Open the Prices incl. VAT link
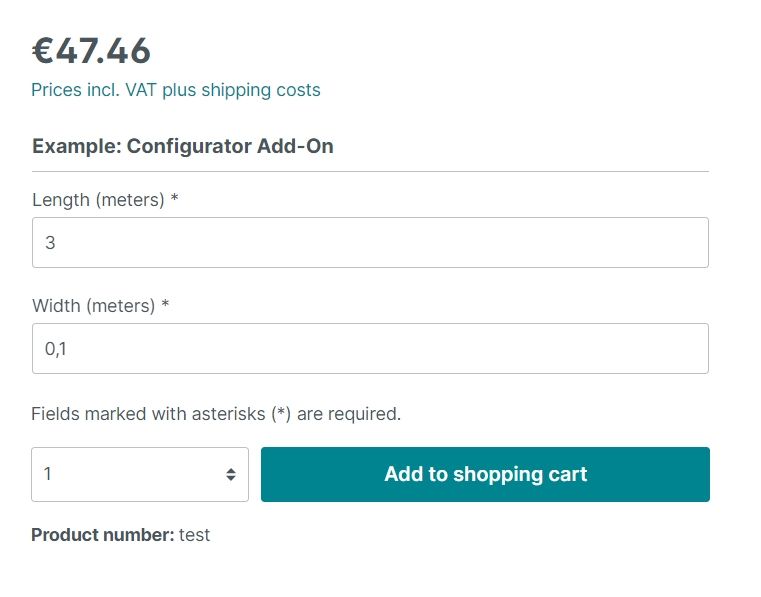761x597 pixels. point(175,90)
